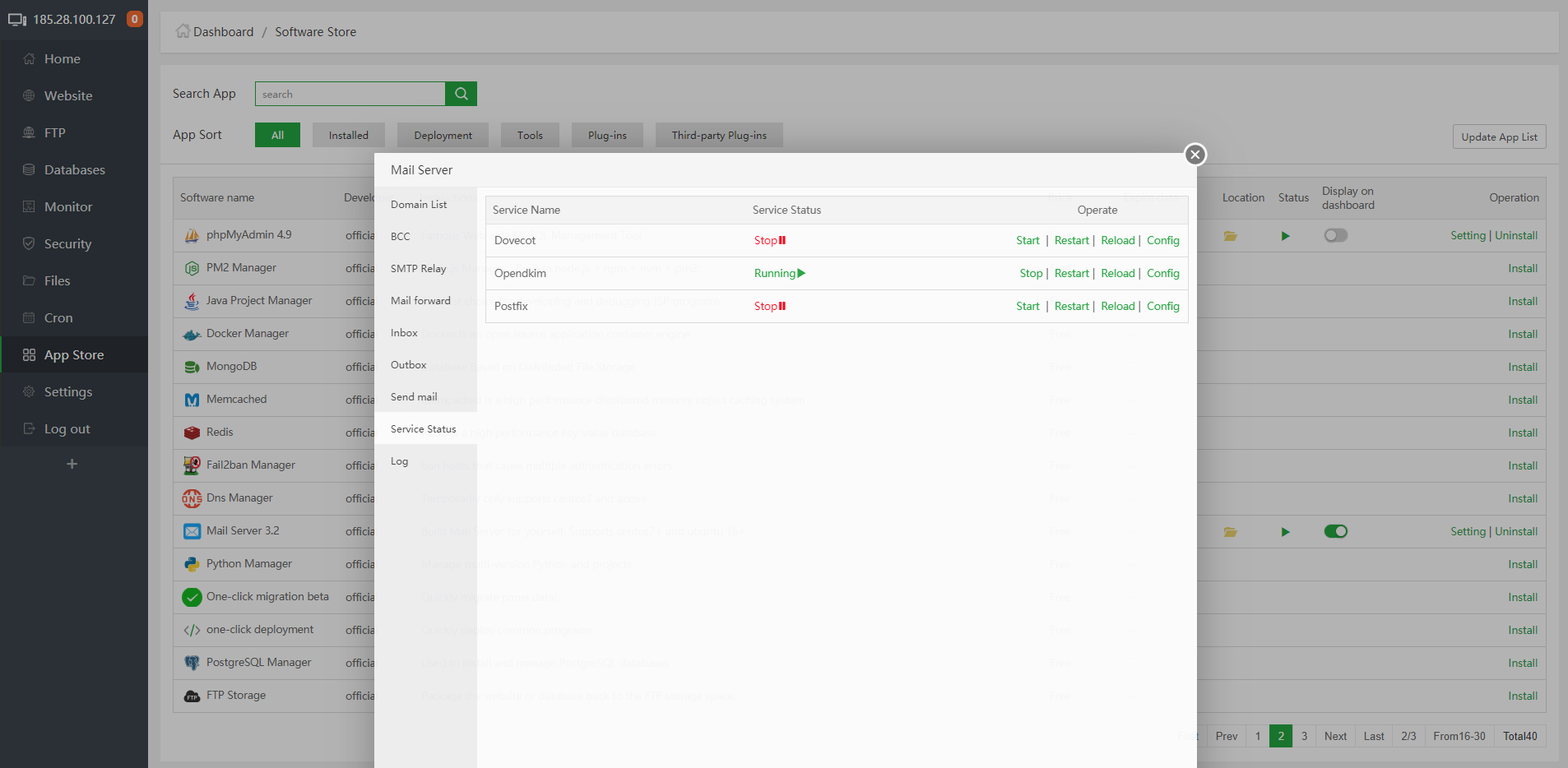Click the Docker Manager icon
Viewport: 1568px width, 768px height.
click(192, 334)
